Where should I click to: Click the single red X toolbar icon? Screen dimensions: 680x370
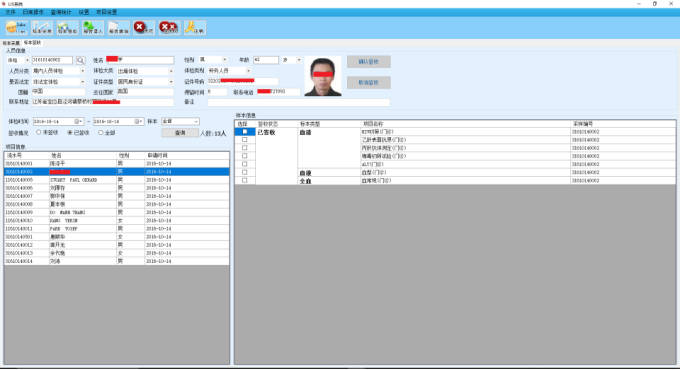144,28
